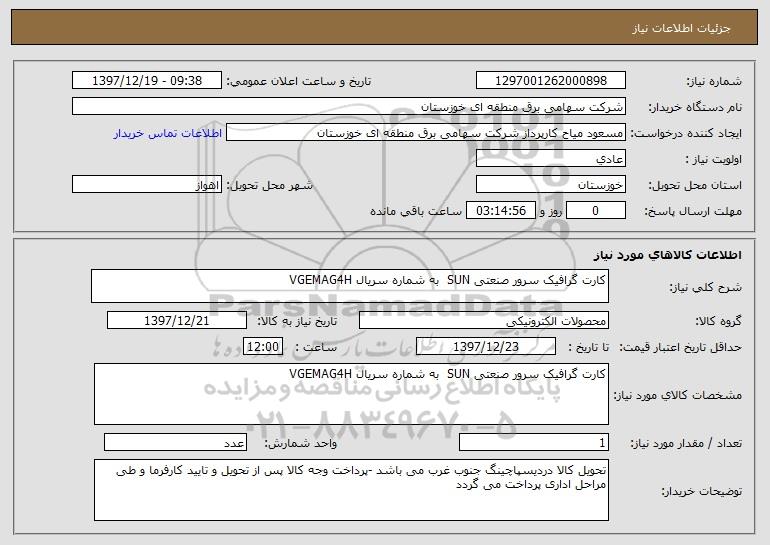Click the توضیحات خریدار text area

[351, 490]
